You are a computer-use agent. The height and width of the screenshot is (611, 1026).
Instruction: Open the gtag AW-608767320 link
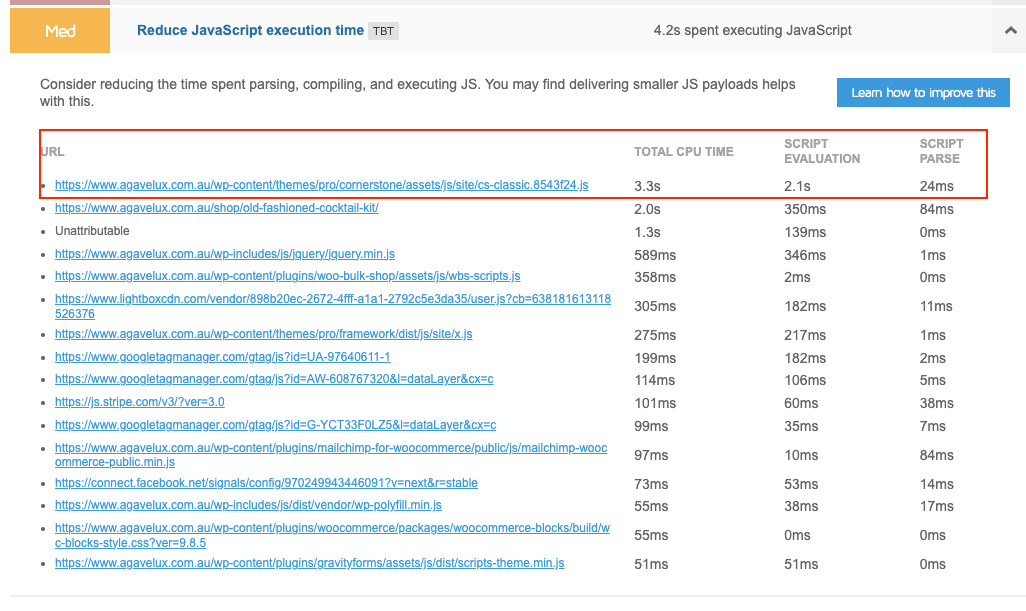[274, 380]
